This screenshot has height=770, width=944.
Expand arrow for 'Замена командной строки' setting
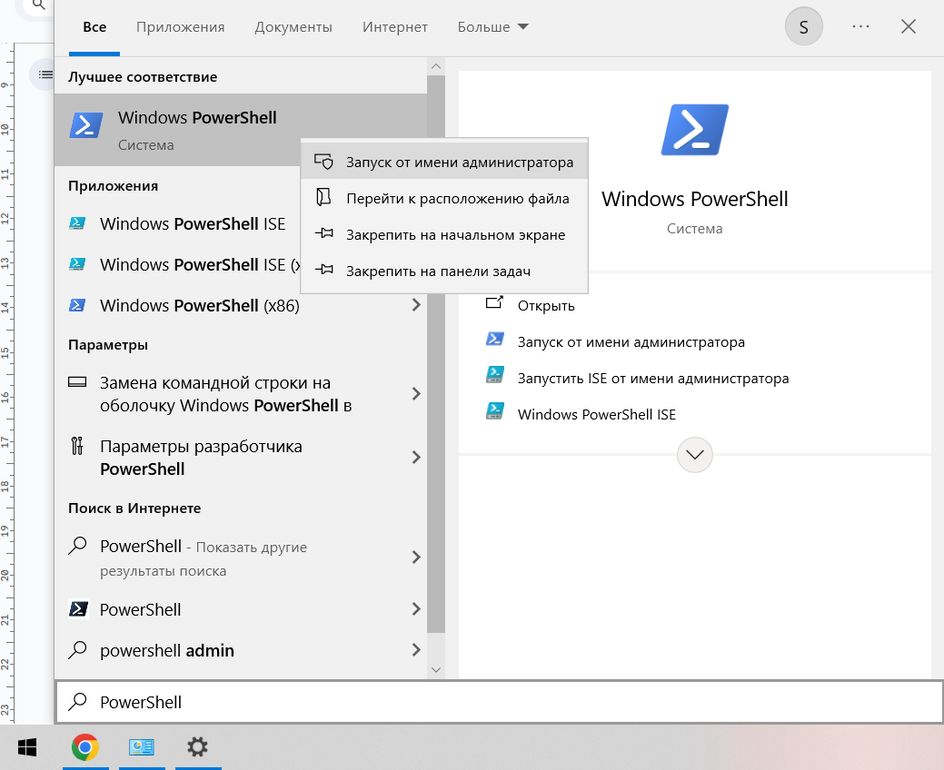tap(416, 394)
